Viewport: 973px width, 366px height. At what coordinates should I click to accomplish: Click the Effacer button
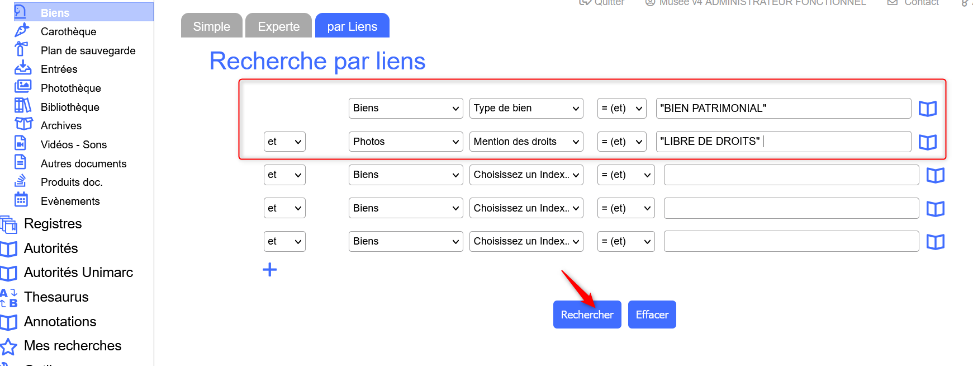click(652, 315)
